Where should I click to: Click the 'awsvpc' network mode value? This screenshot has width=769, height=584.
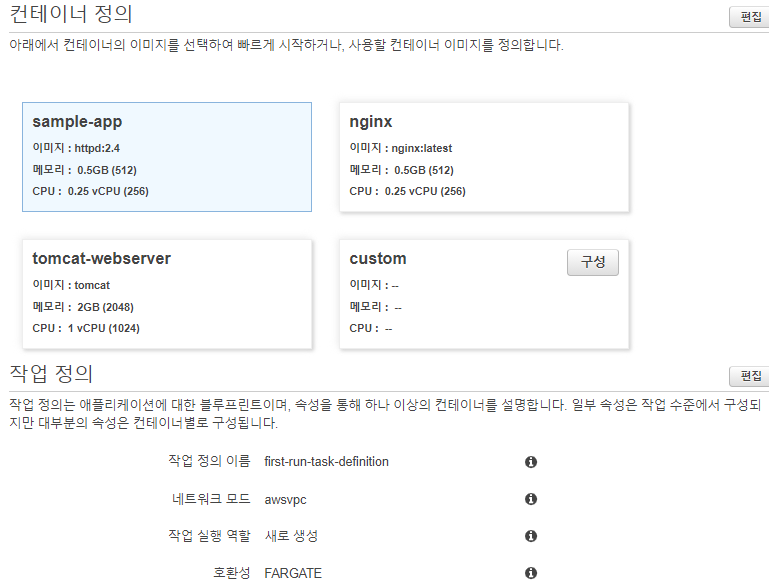[x=285, y=500]
